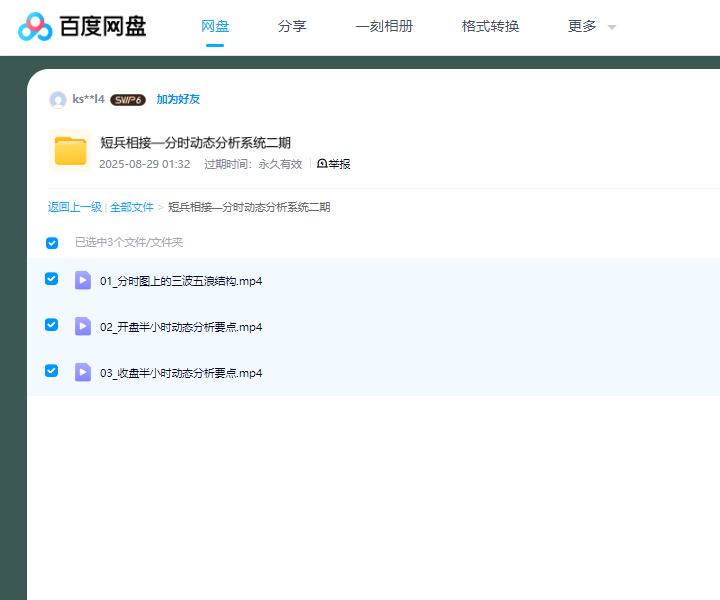This screenshot has height=600, width=720.
Task: Switch to the 网盘 tab
Action: coord(215,27)
